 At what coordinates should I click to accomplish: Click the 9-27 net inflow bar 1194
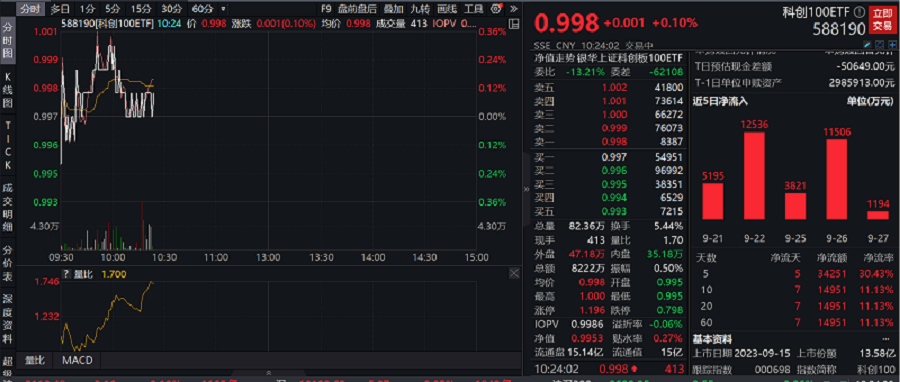coord(878,215)
